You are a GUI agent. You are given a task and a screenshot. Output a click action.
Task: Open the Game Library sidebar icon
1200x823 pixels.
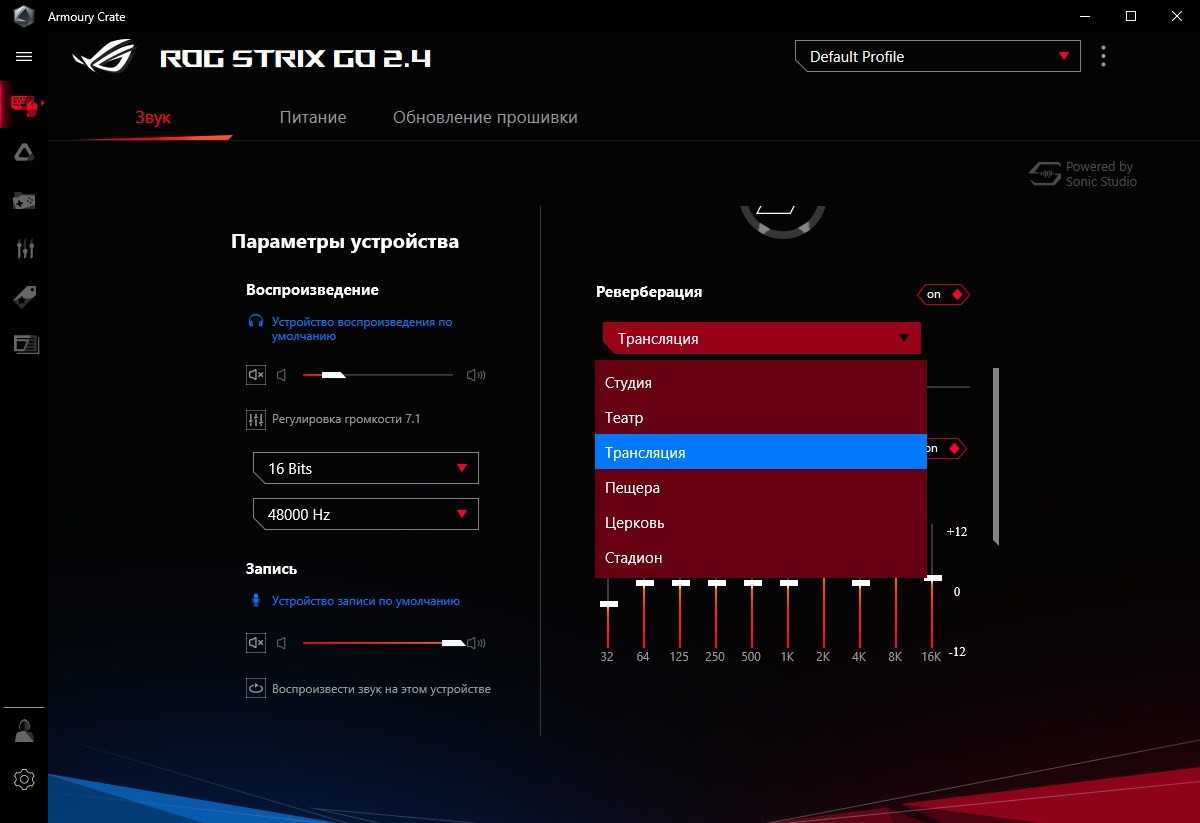tap(24, 201)
